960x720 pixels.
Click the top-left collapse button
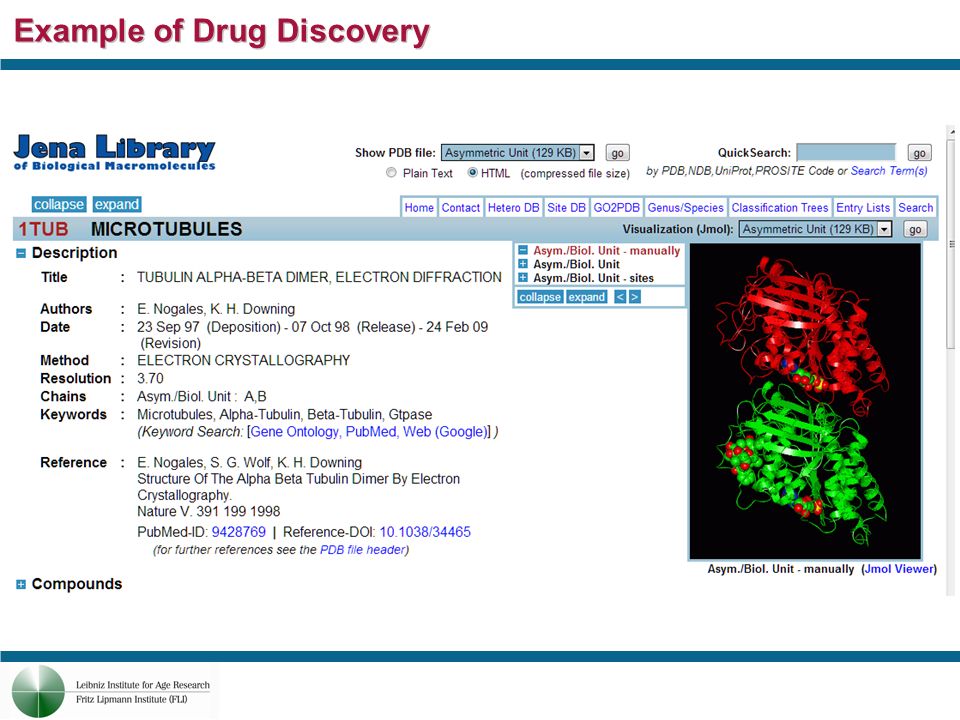[x=59, y=204]
